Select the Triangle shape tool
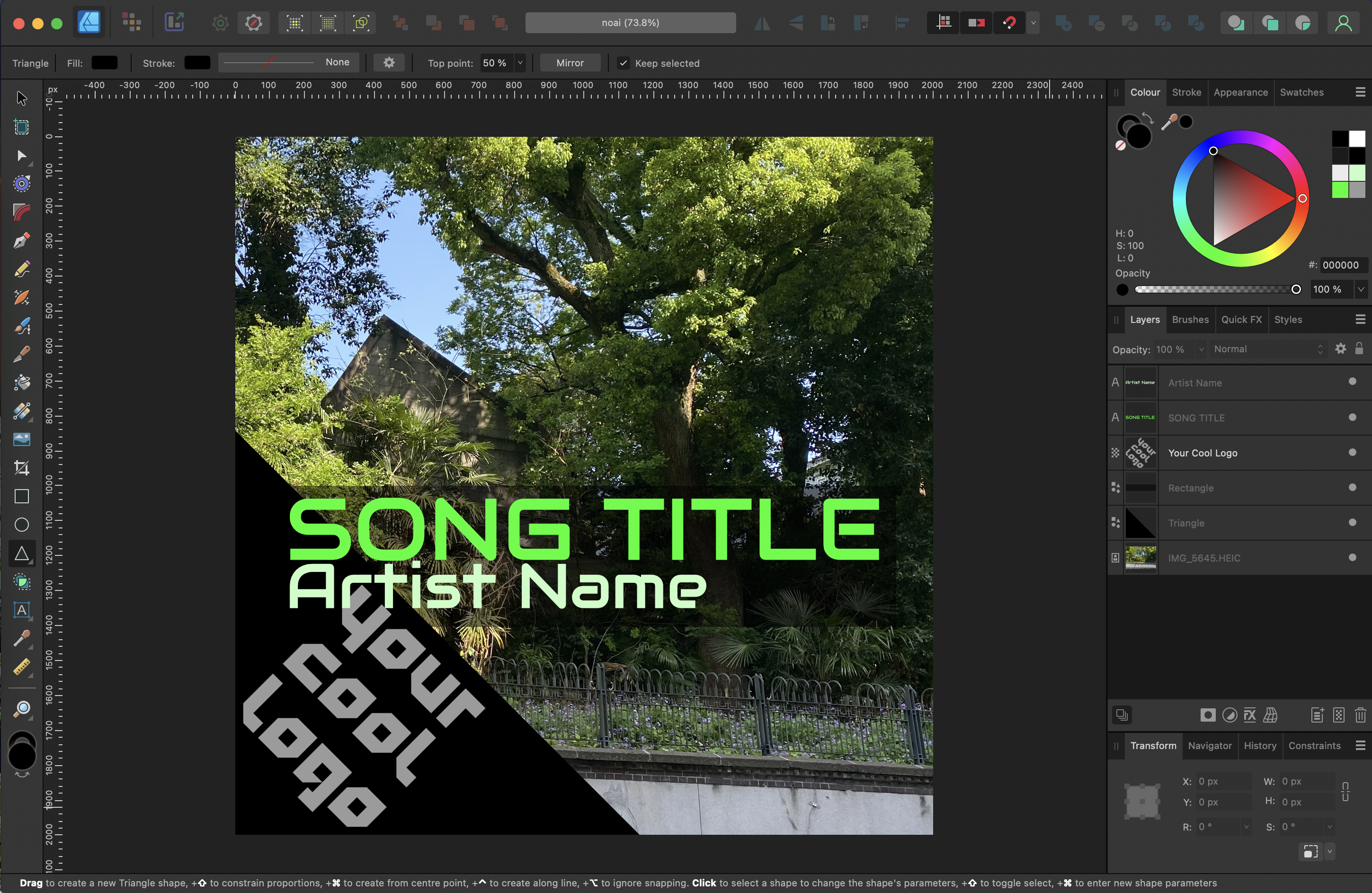1372x893 pixels. (21, 554)
